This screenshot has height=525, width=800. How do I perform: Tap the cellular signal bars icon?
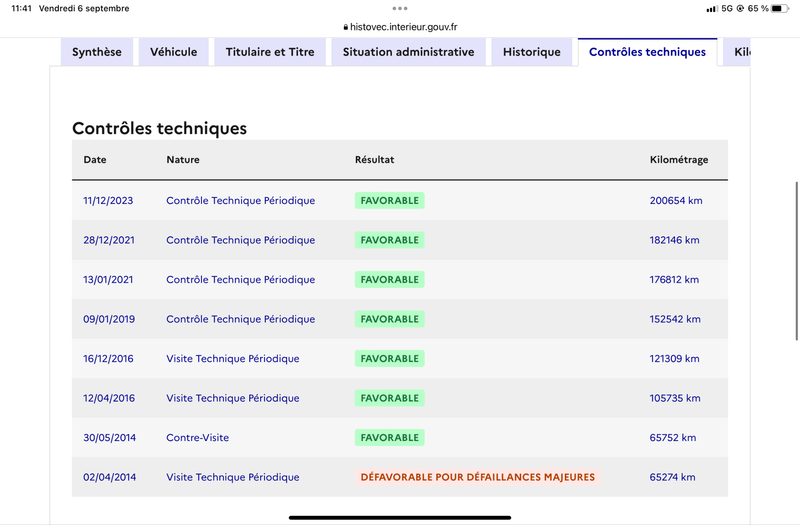tap(711, 9)
